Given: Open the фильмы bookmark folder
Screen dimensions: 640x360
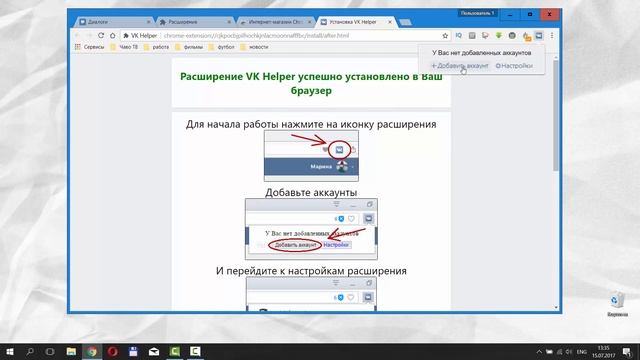Looking at the screenshot, I should (x=189, y=47).
